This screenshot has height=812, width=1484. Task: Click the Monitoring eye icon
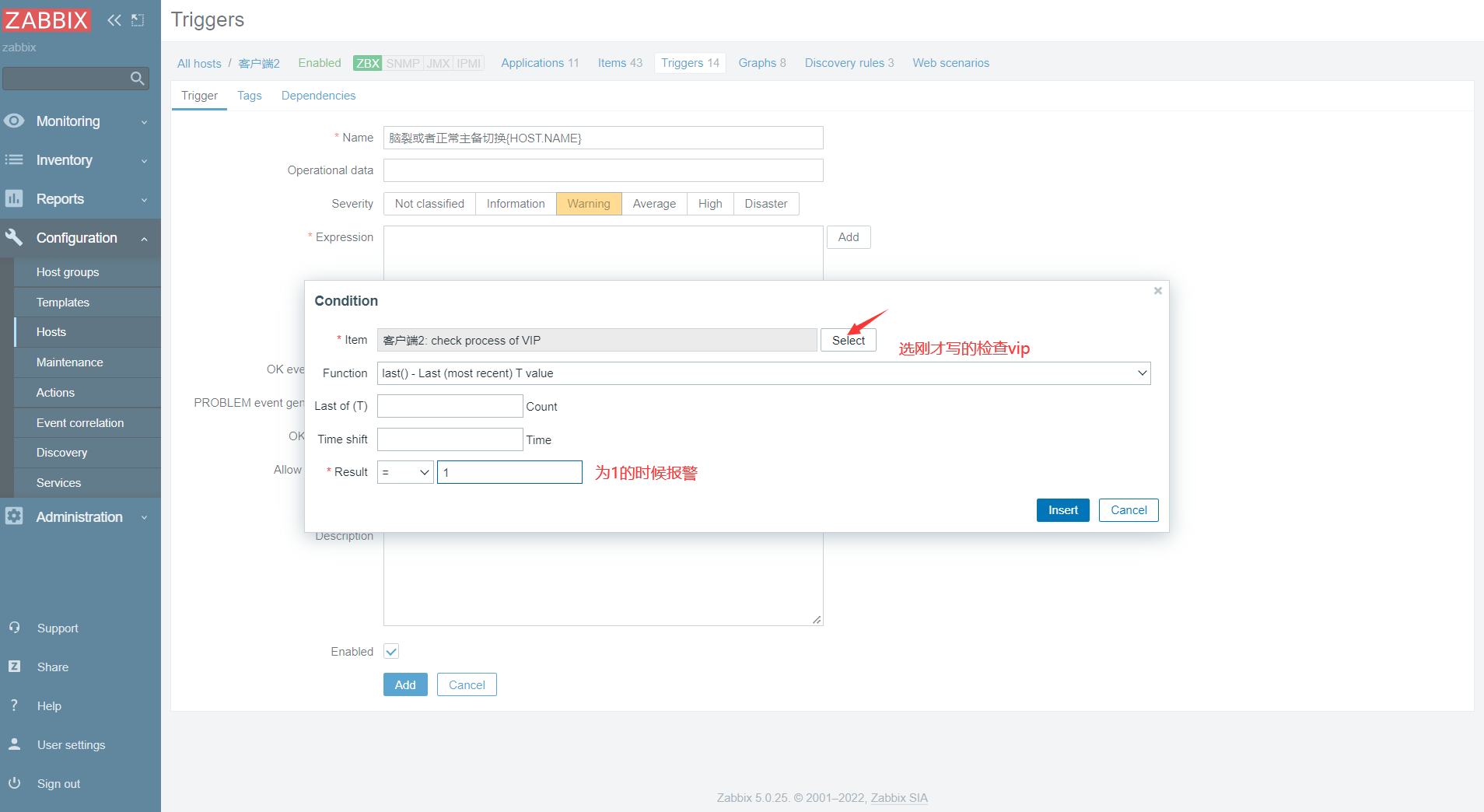[14, 121]
